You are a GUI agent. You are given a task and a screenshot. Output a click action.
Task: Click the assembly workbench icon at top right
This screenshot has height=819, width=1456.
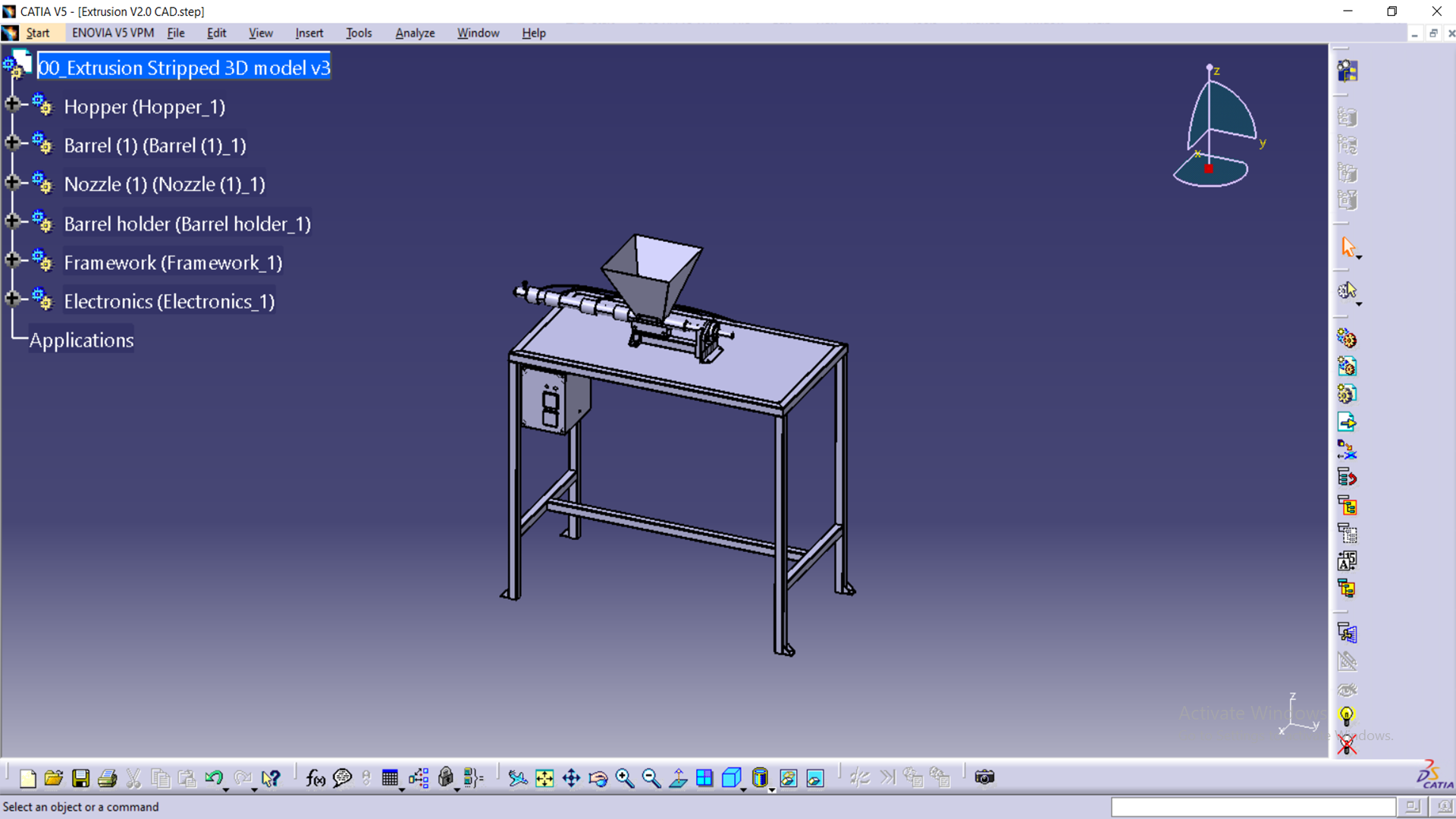tap(1347, 71)
